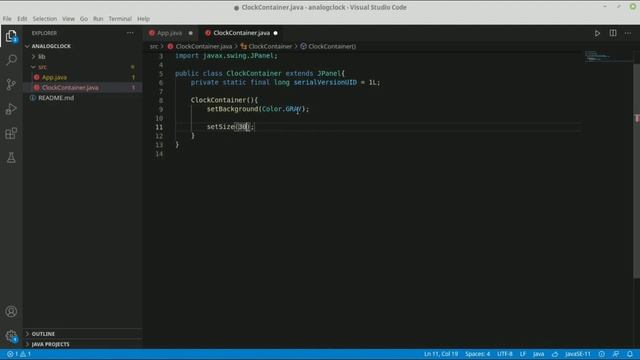Click ClockContainer class in the breadcrumb
The height and width of the screenshot is (360, 640).
click(x=270, y=47)
